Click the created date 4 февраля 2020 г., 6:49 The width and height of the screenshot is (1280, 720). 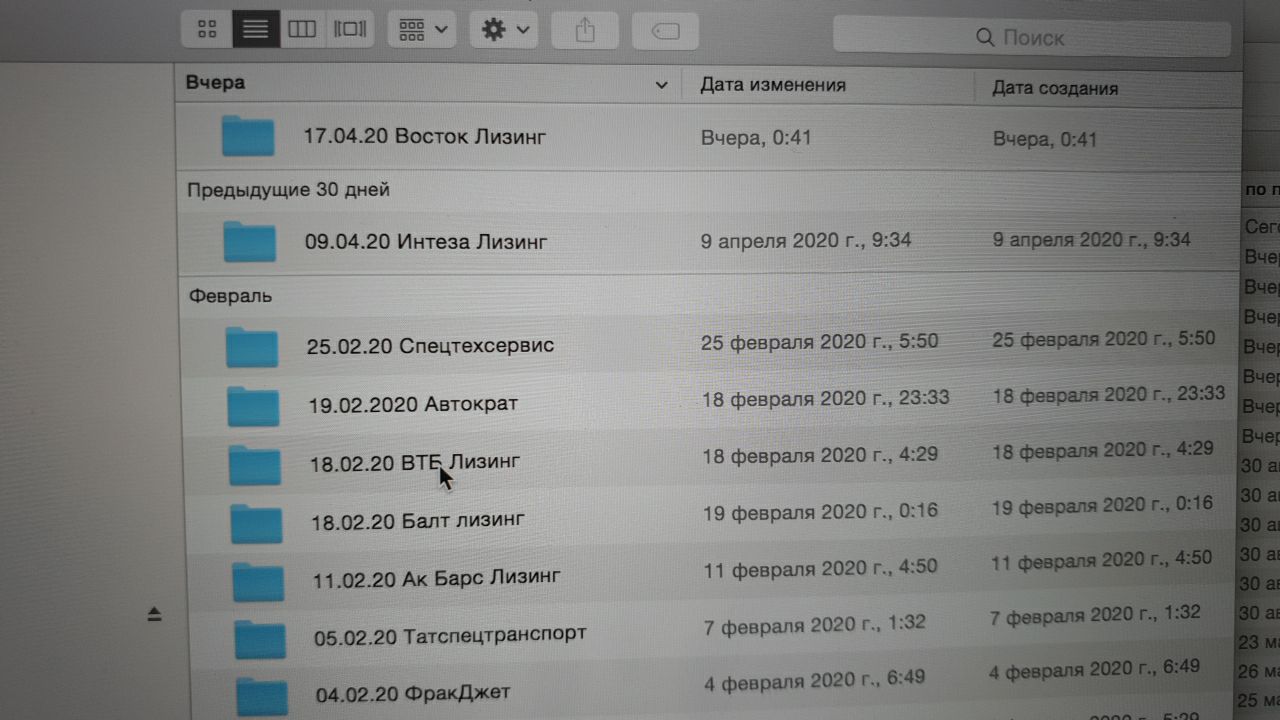pyautogui.click(x=1094, y=669)
